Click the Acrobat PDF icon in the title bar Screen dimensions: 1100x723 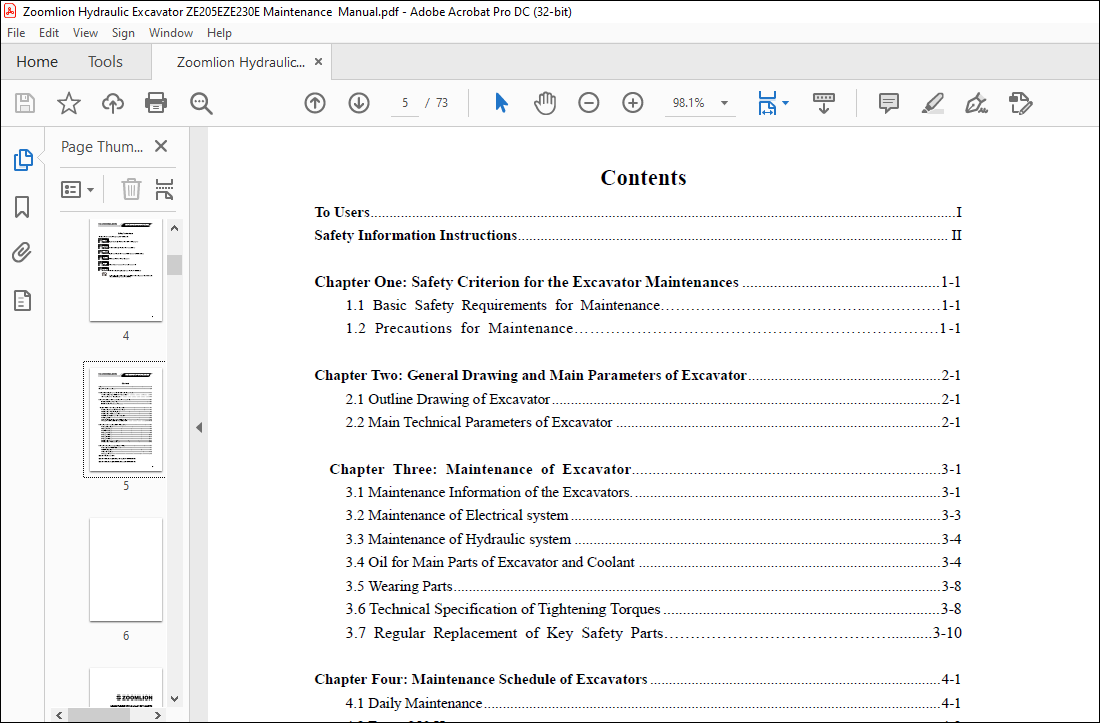tap(10, 11)
